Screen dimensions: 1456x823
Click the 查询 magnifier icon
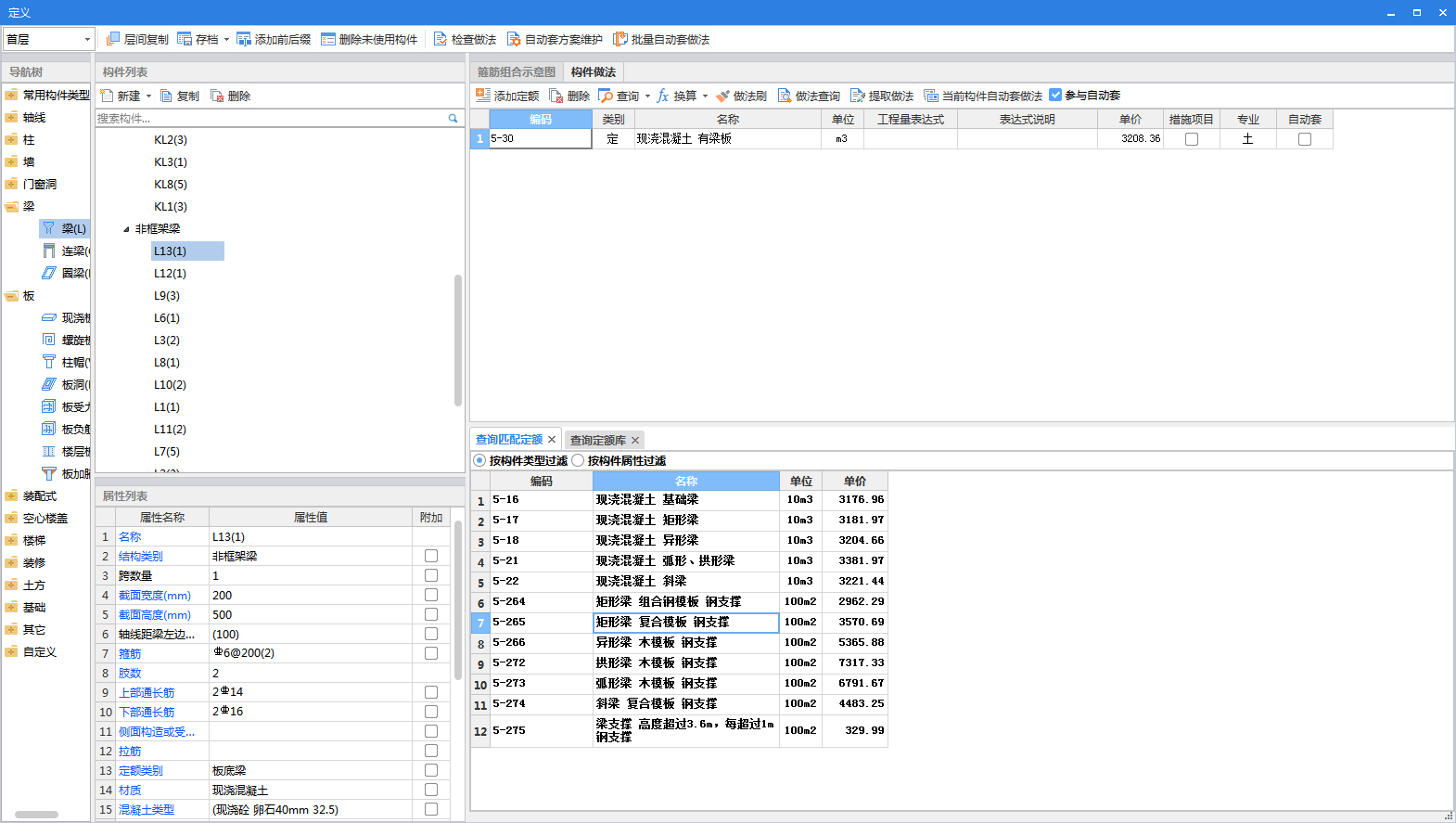click(606, 96)
